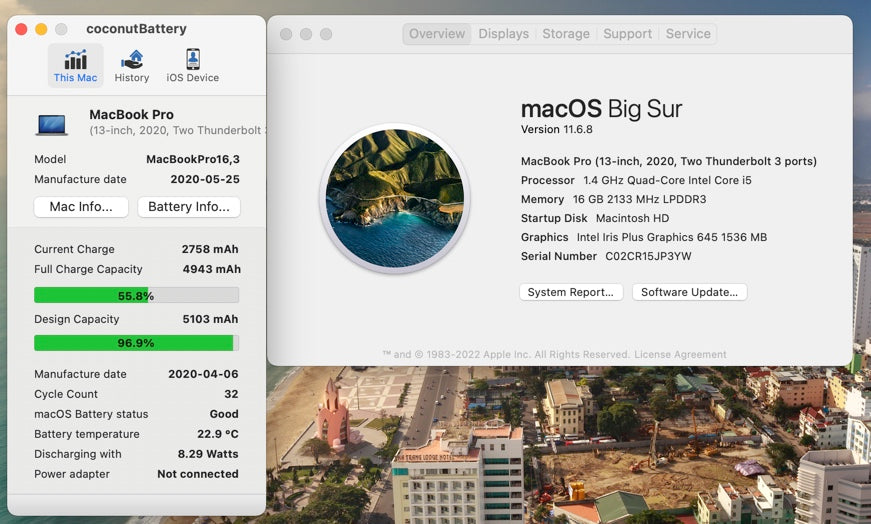Screen dimensions: 871x524
Task: Open the Storage tab
Action: point(566,34)
